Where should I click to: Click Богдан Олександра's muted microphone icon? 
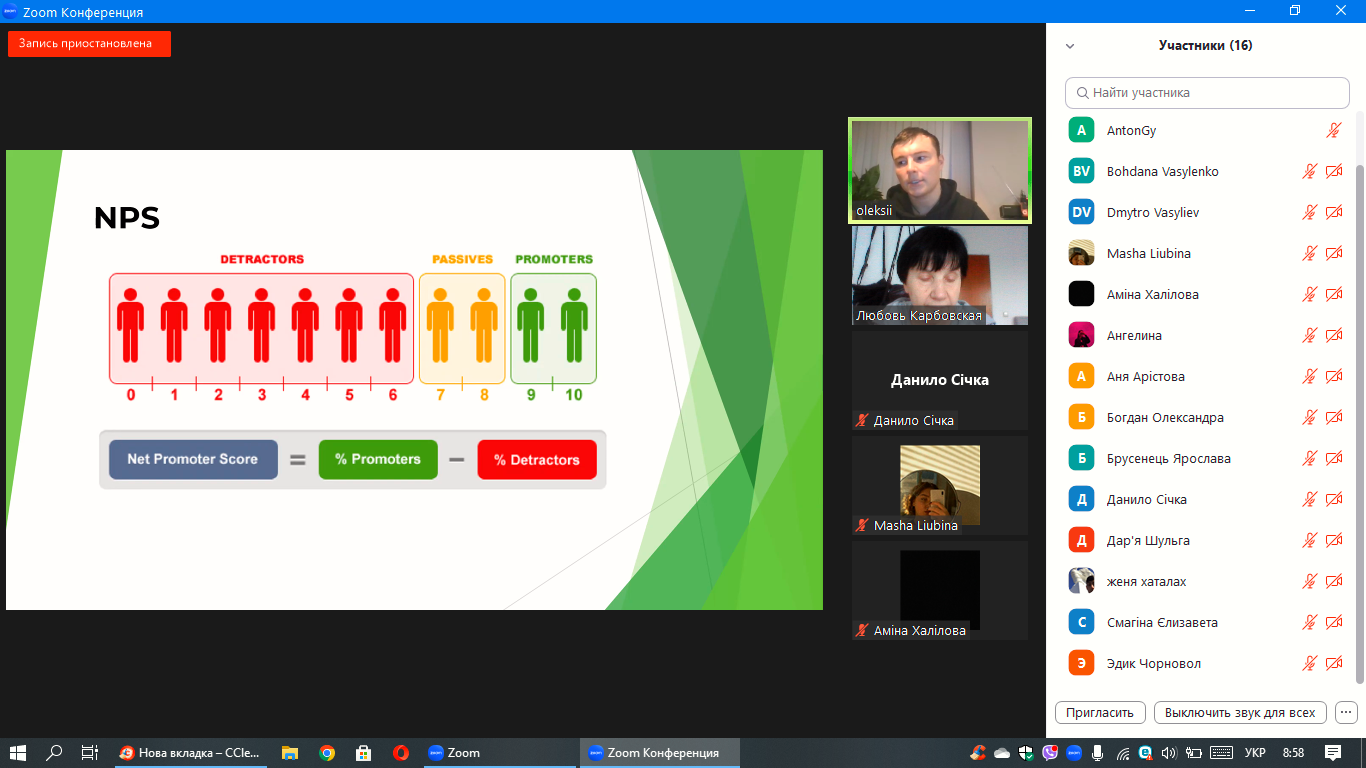(1309, 417)
